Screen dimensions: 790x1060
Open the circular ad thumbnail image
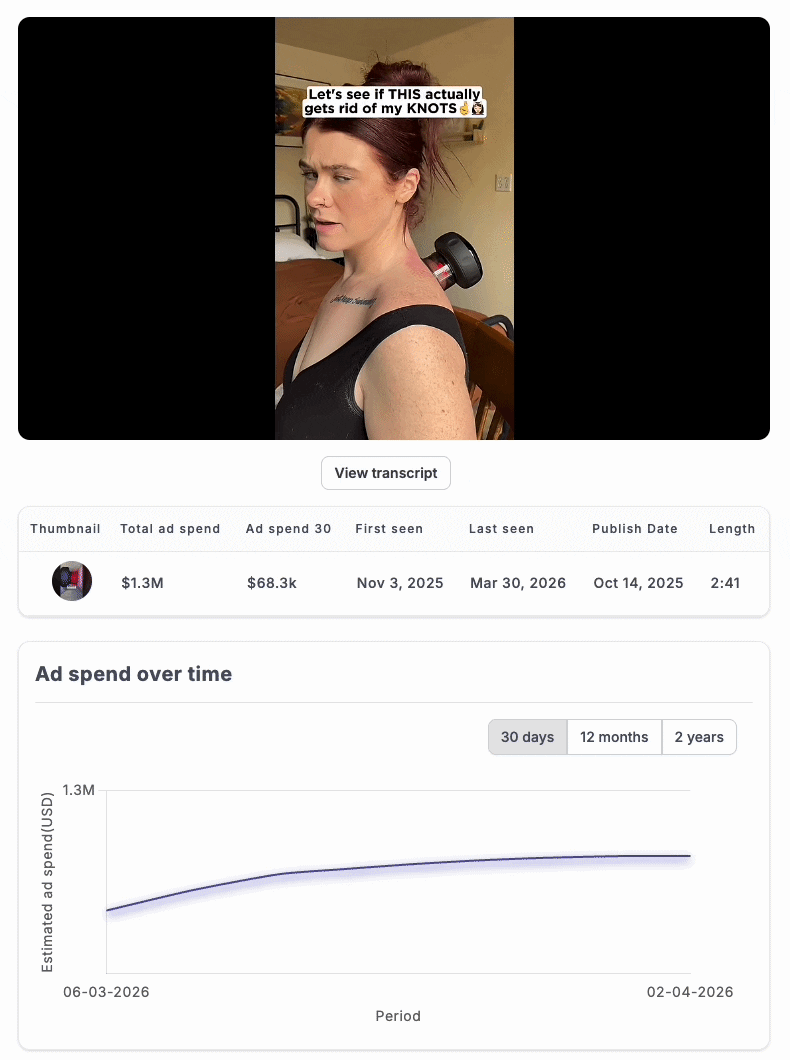tap(72, 582)
